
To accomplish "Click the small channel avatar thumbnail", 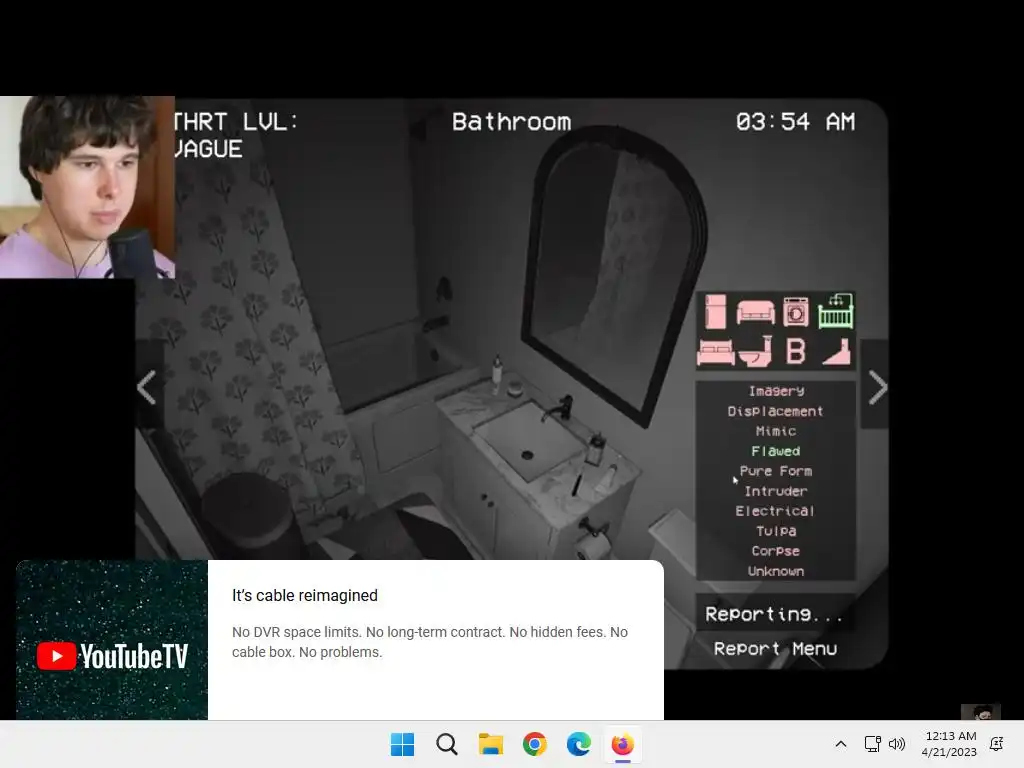I will (980, 712).
